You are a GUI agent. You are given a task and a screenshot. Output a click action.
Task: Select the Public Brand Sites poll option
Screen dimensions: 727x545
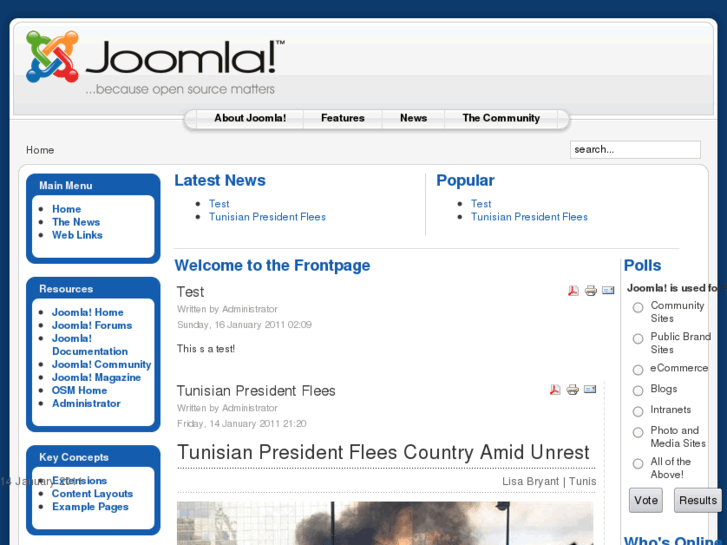pos(638,339)
